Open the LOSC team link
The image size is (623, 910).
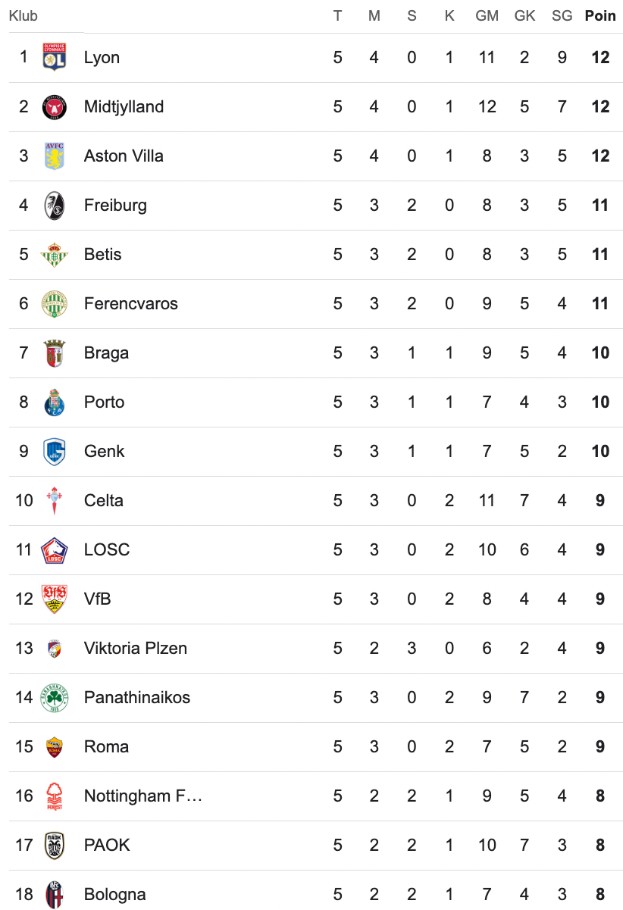(107, 549)
